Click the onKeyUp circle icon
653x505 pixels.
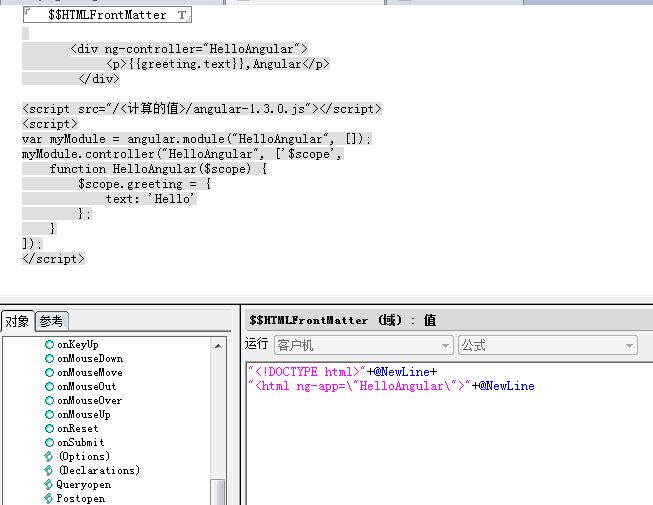pos(50,345)
